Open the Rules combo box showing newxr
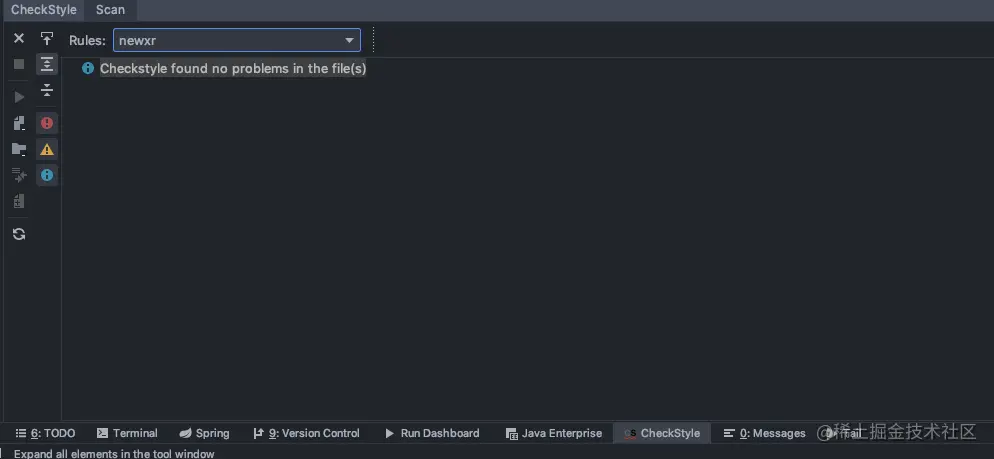Image resolution: width=994 pixels, height=459 pixels. point(236,41)
